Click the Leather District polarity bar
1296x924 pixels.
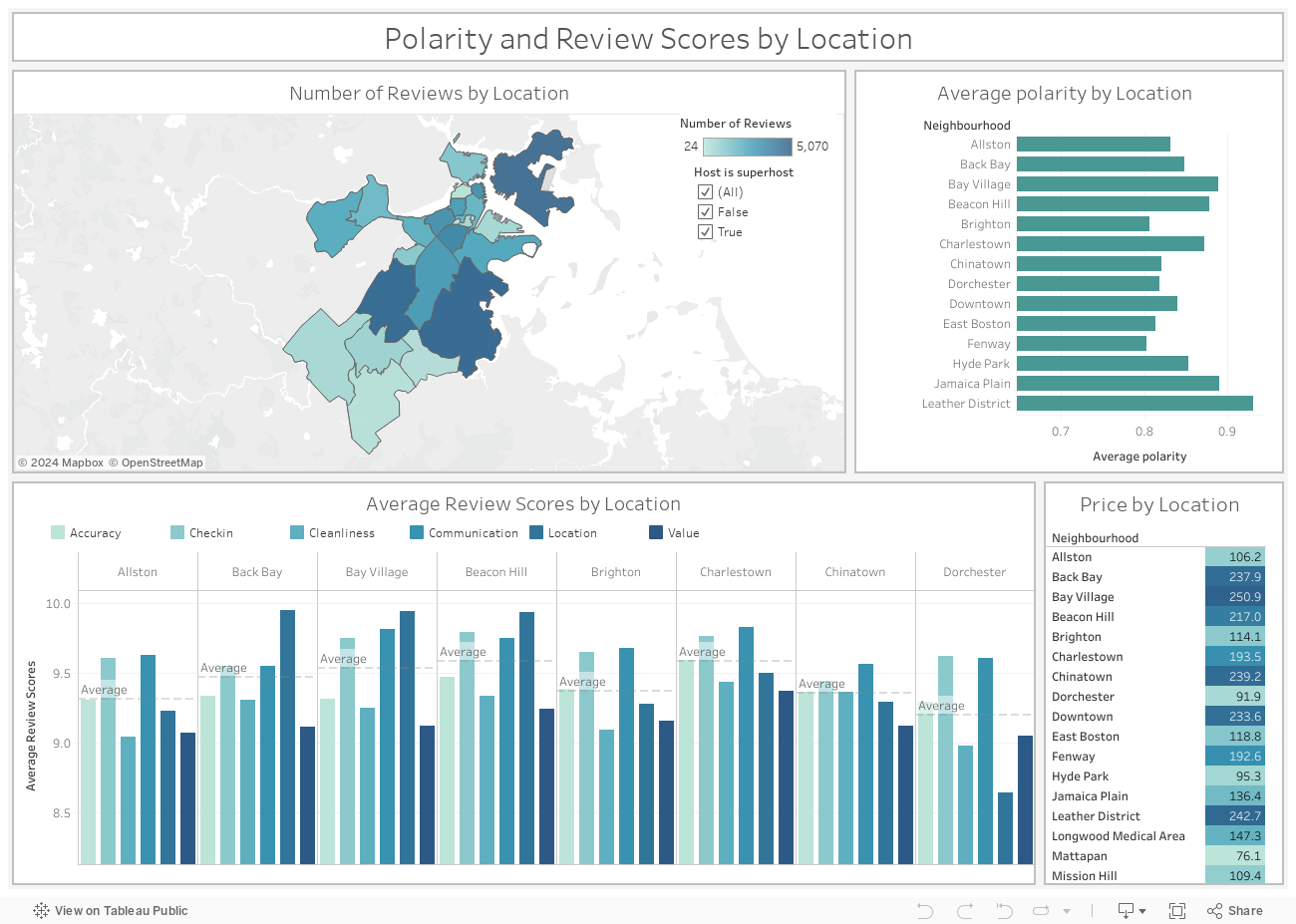coord(1134,404)
